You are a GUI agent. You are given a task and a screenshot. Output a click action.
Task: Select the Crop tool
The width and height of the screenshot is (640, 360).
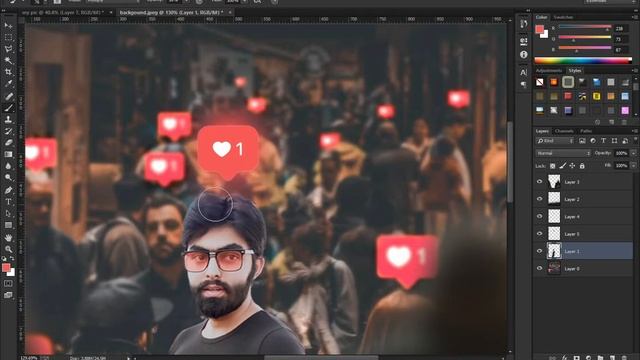pyautogui.click(x=8, y=72)
